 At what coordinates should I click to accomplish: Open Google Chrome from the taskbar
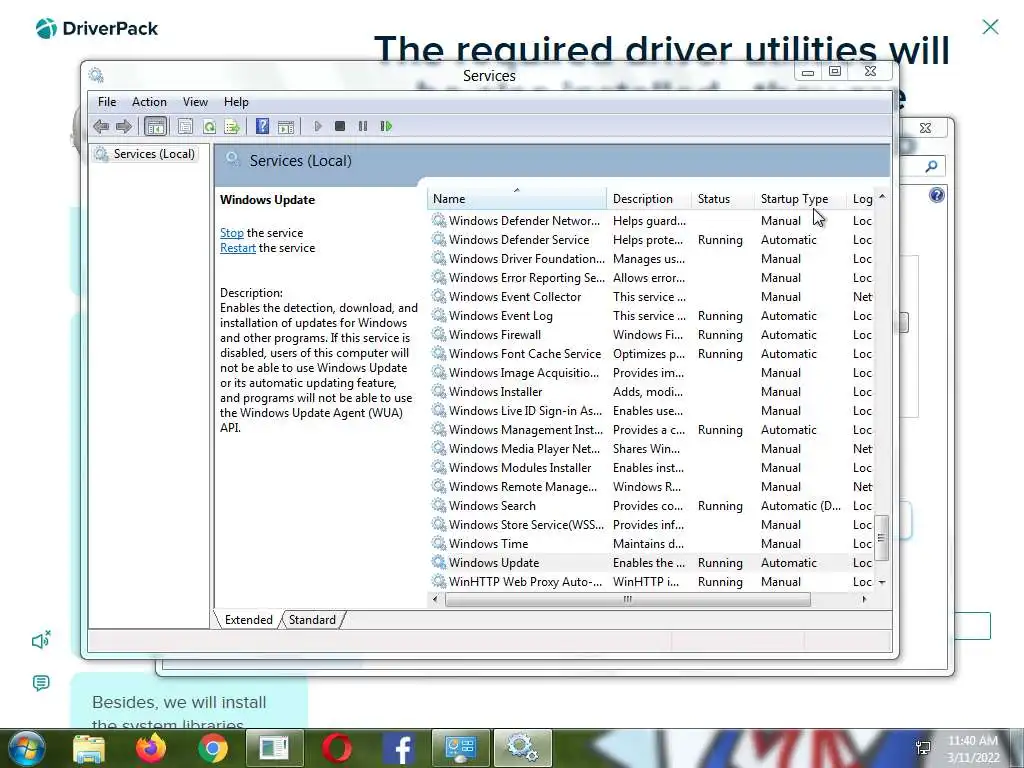click(213, 748)
